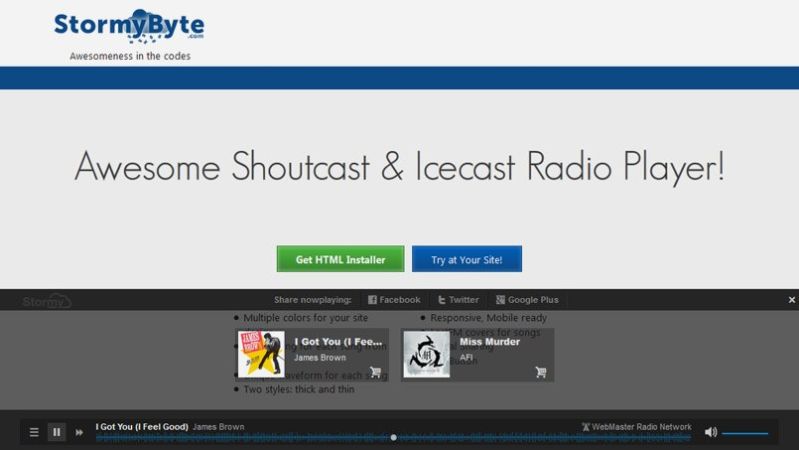Click 'Two styles: thick and thin' list item
Screen dimensions: 799x450
click(299, 389)
